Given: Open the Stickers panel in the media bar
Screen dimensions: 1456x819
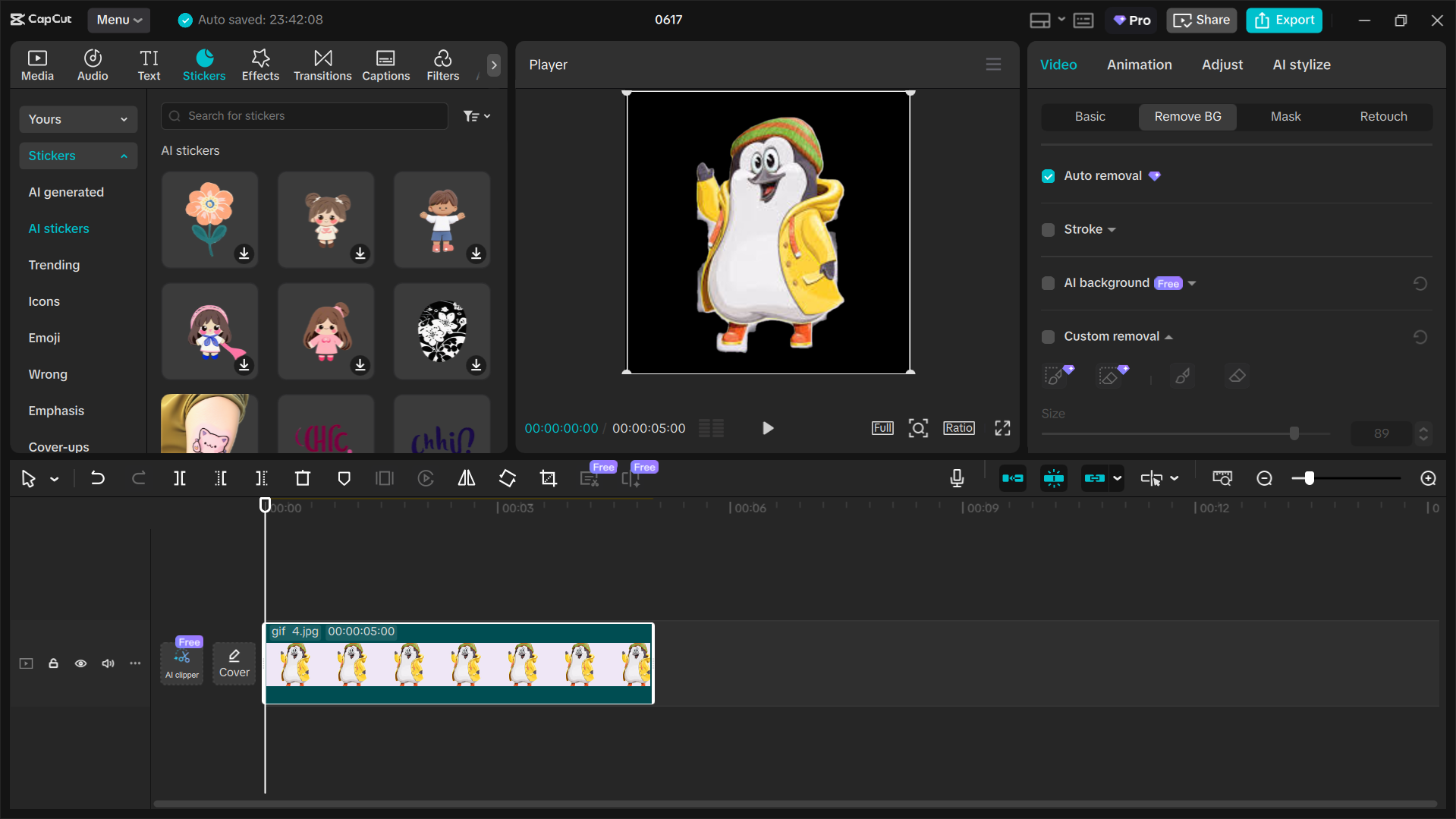Looking at the screenshot, I should pyautogui.click(x=203, y=65).
